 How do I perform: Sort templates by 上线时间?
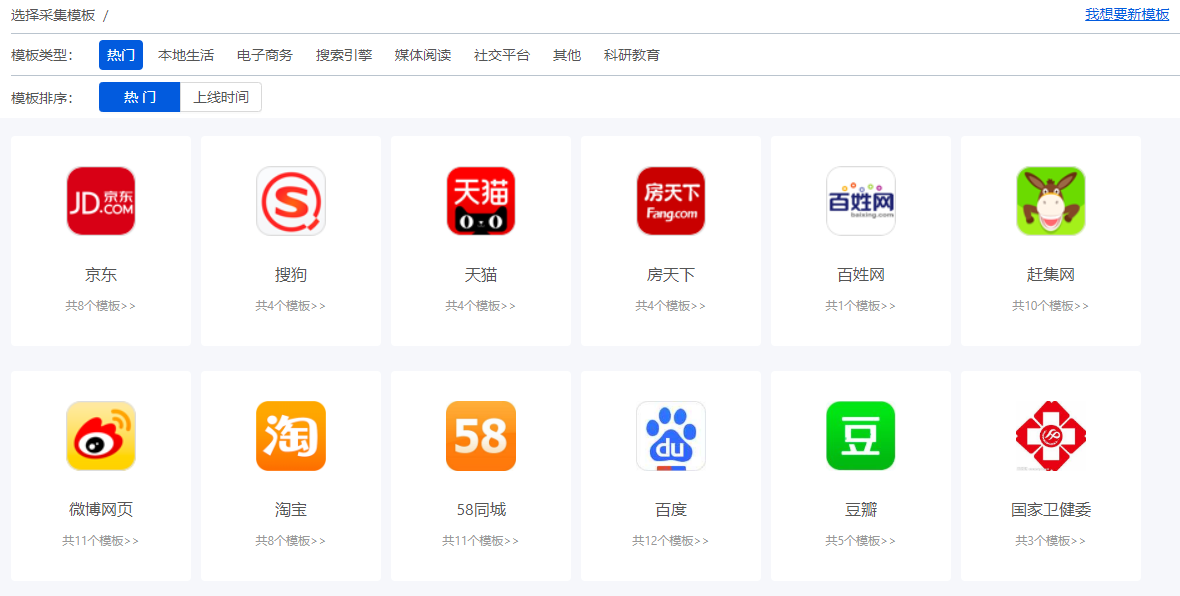(x=221, y=97)
